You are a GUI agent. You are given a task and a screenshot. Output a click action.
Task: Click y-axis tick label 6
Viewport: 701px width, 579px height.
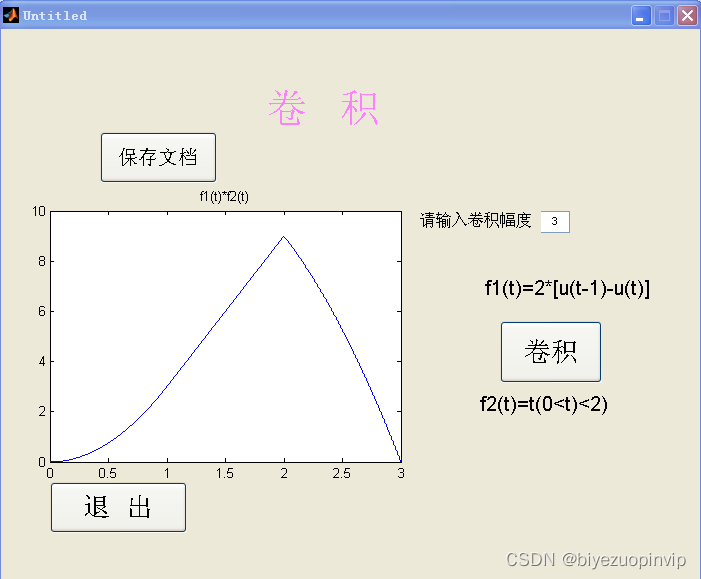coord(42,311)
